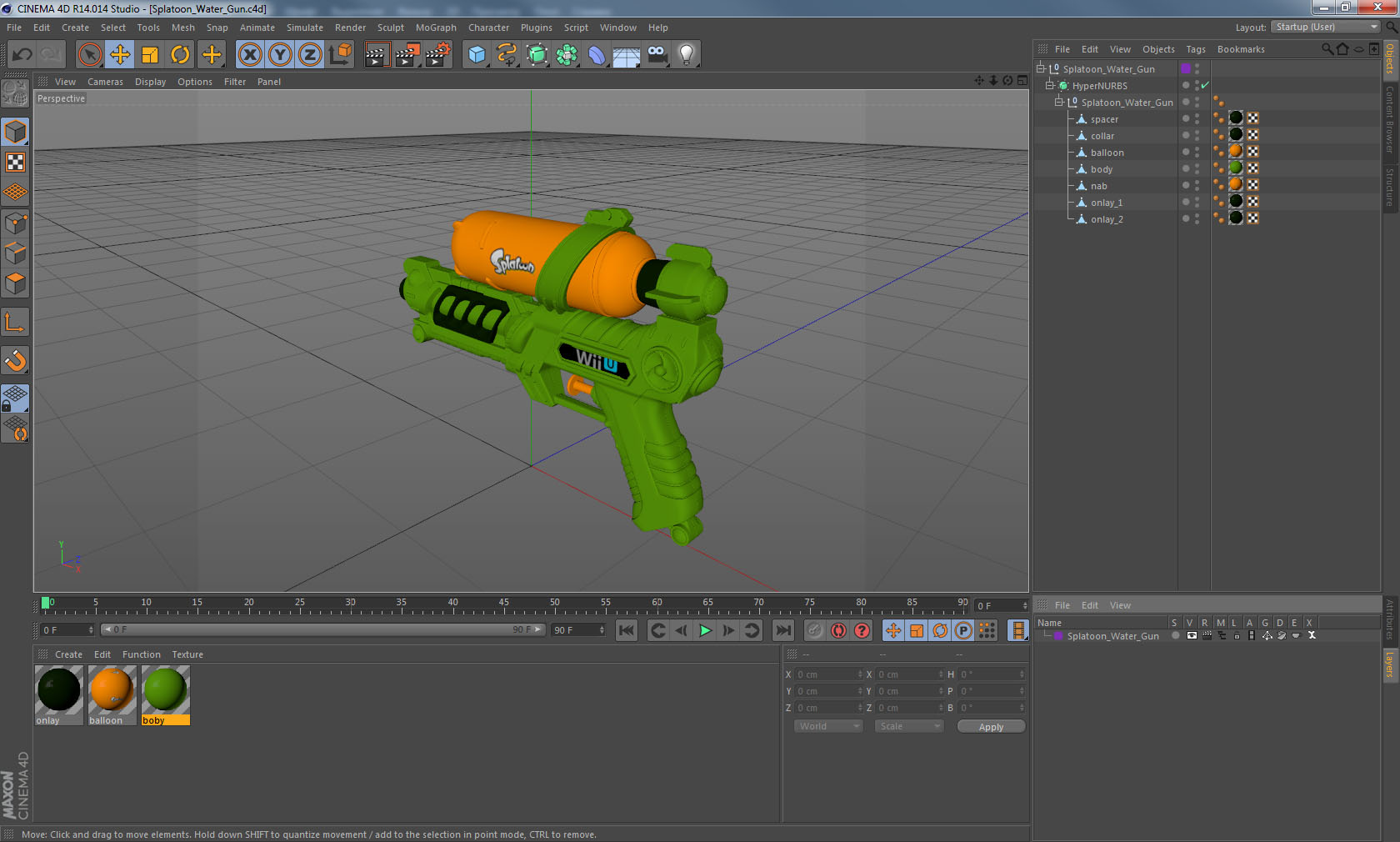Add a HyperNURBS generator object
The image size is (1400, 842).
pos(537,55)
